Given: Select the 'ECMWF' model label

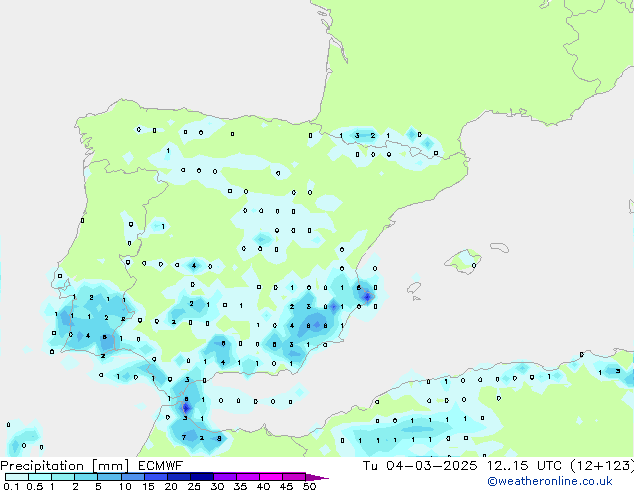Looking at the screenshot, I should pos(160,466).
